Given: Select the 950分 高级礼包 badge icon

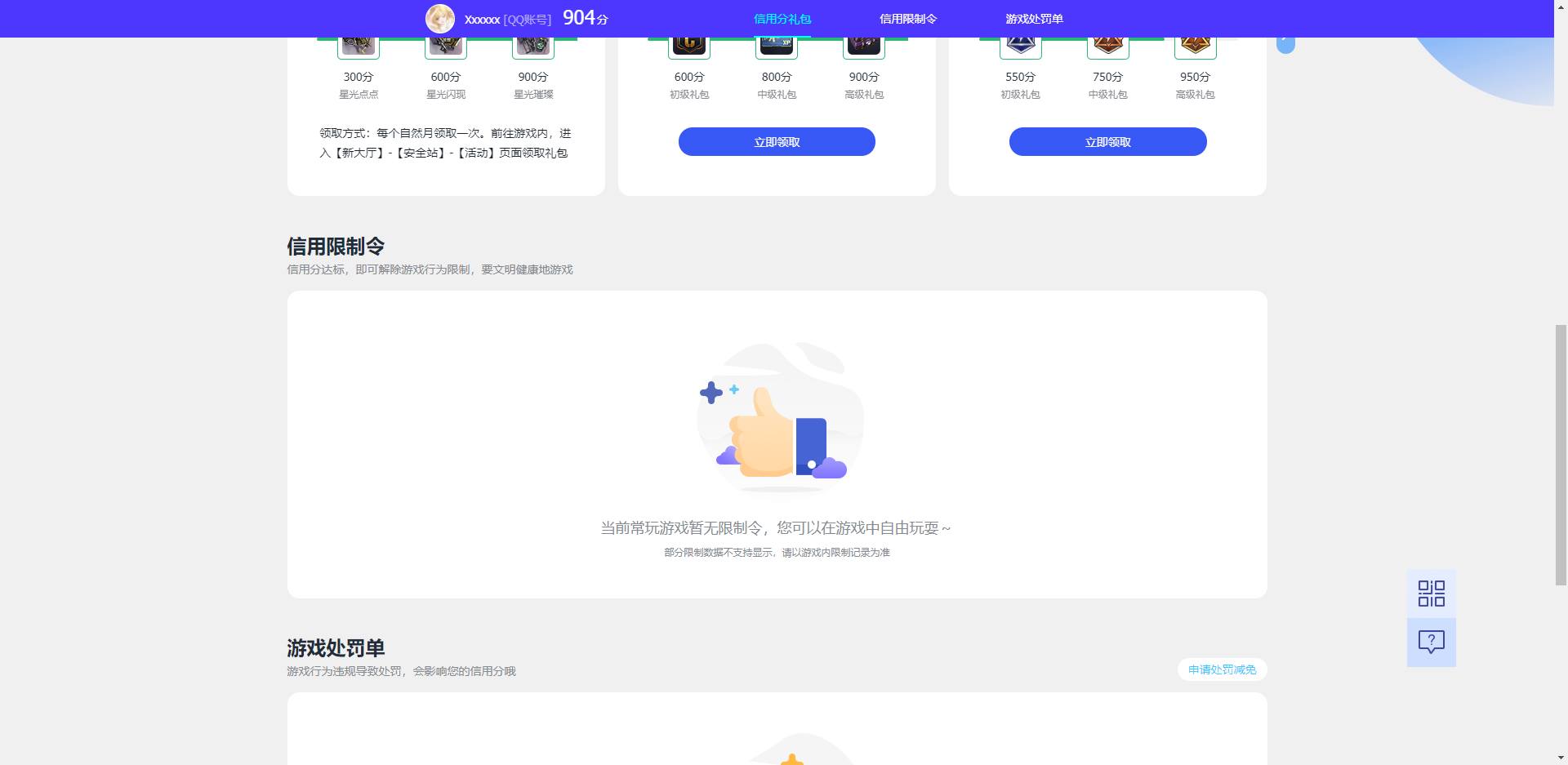Looking at the screenshot, I should (x=1196, y=47).
